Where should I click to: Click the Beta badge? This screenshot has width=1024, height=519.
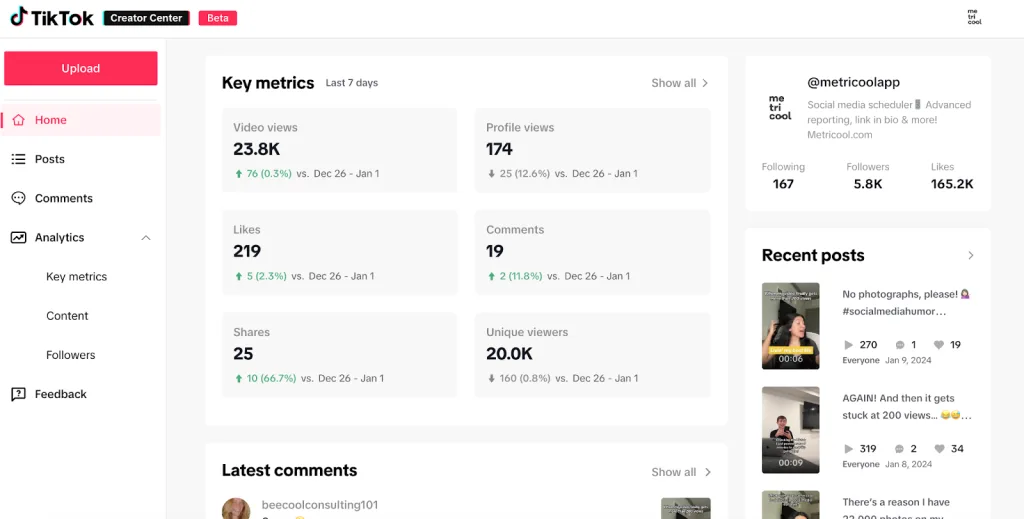point(217,18)
